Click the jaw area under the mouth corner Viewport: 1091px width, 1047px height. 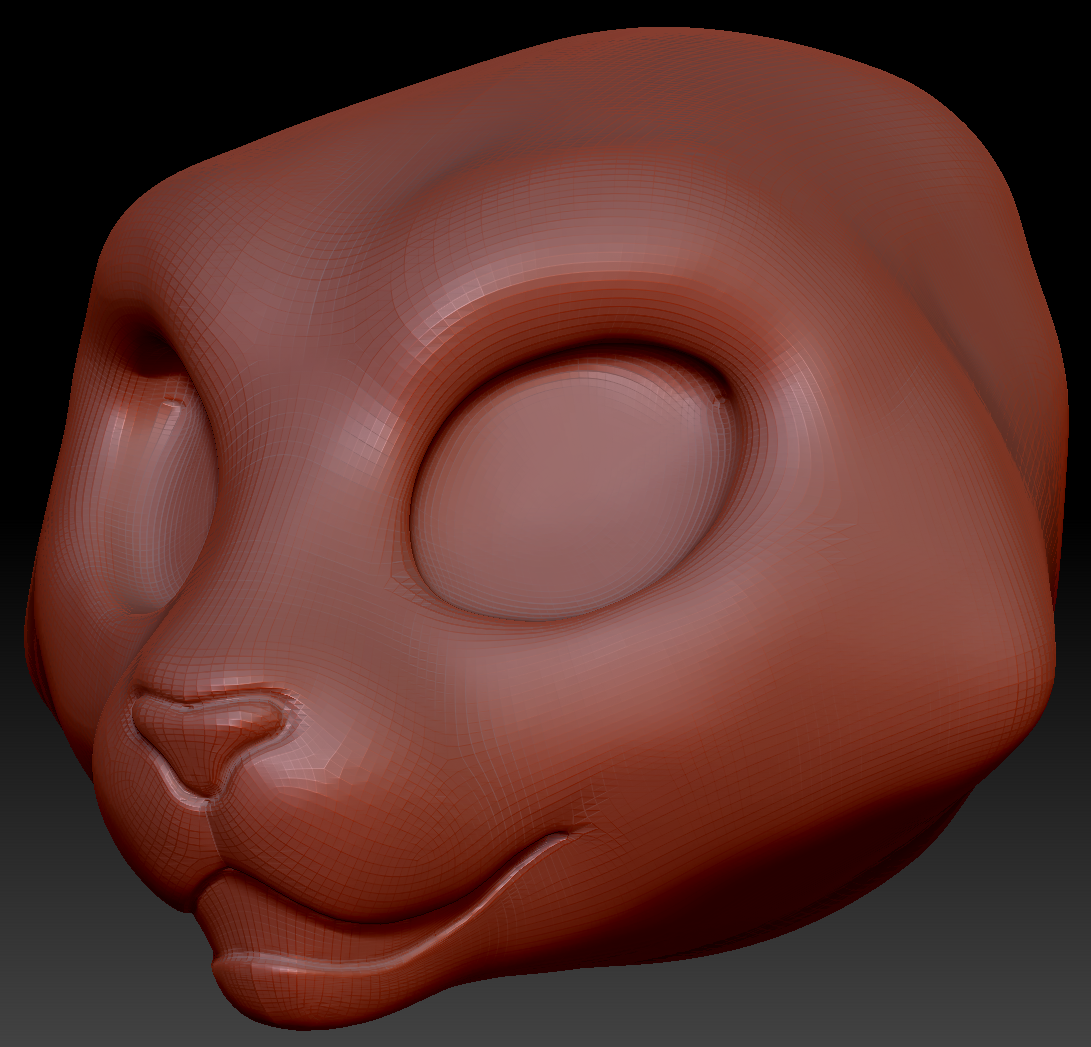click(620, 900)
